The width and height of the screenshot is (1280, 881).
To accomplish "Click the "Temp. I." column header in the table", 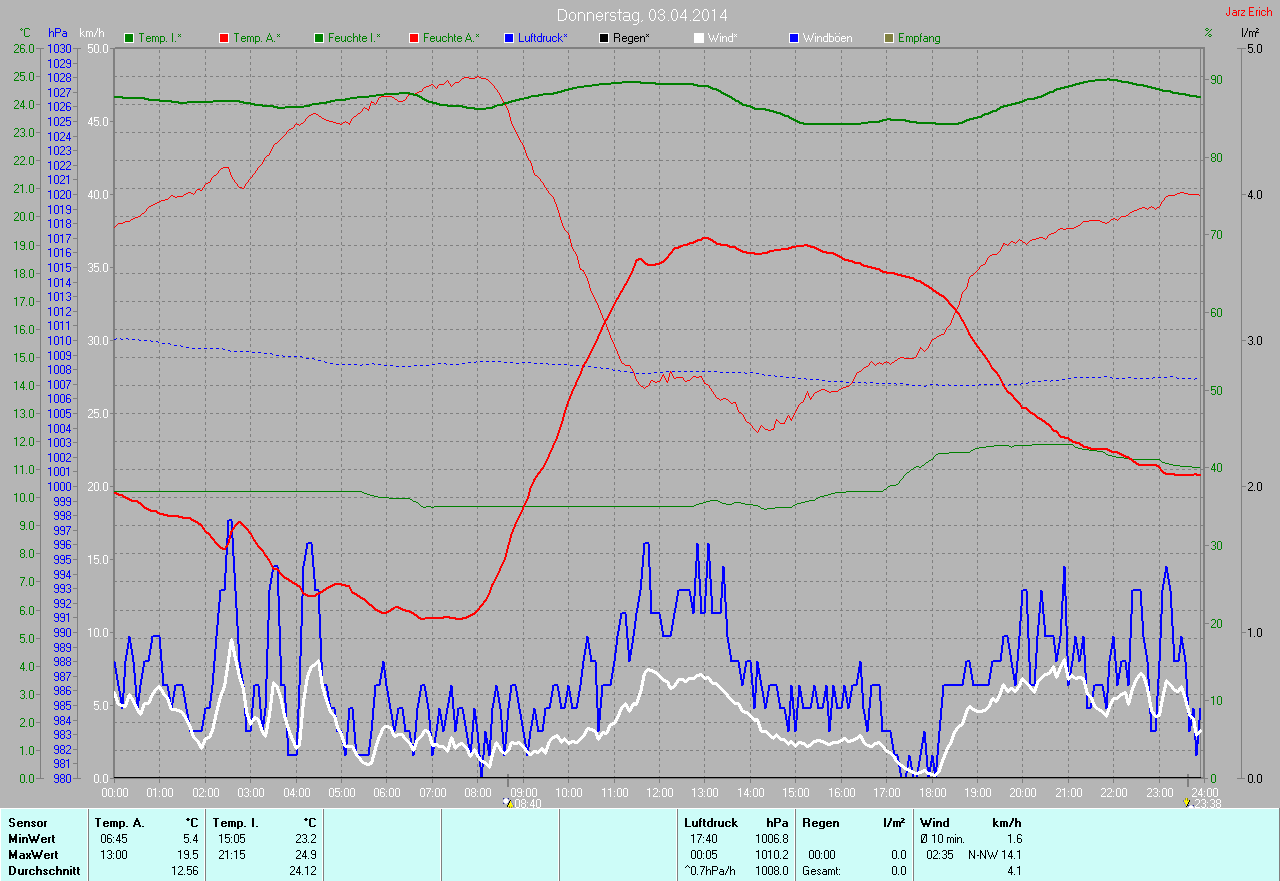I will [236, 822].
